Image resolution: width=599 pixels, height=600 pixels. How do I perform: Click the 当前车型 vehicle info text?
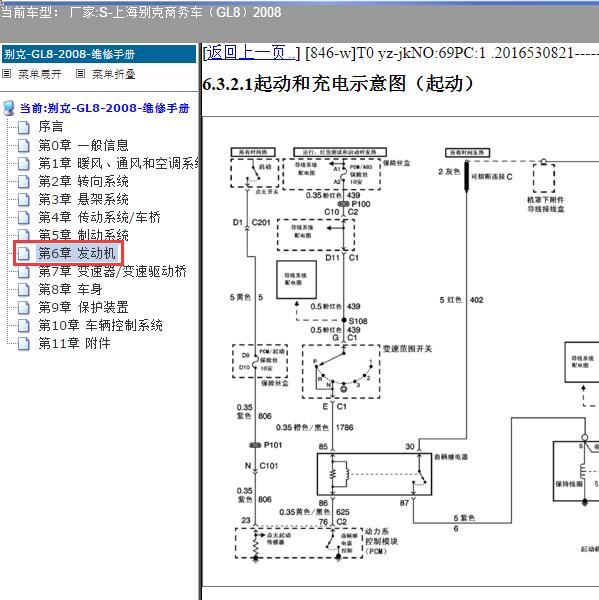pyautogui.click(x=141, y=12)
